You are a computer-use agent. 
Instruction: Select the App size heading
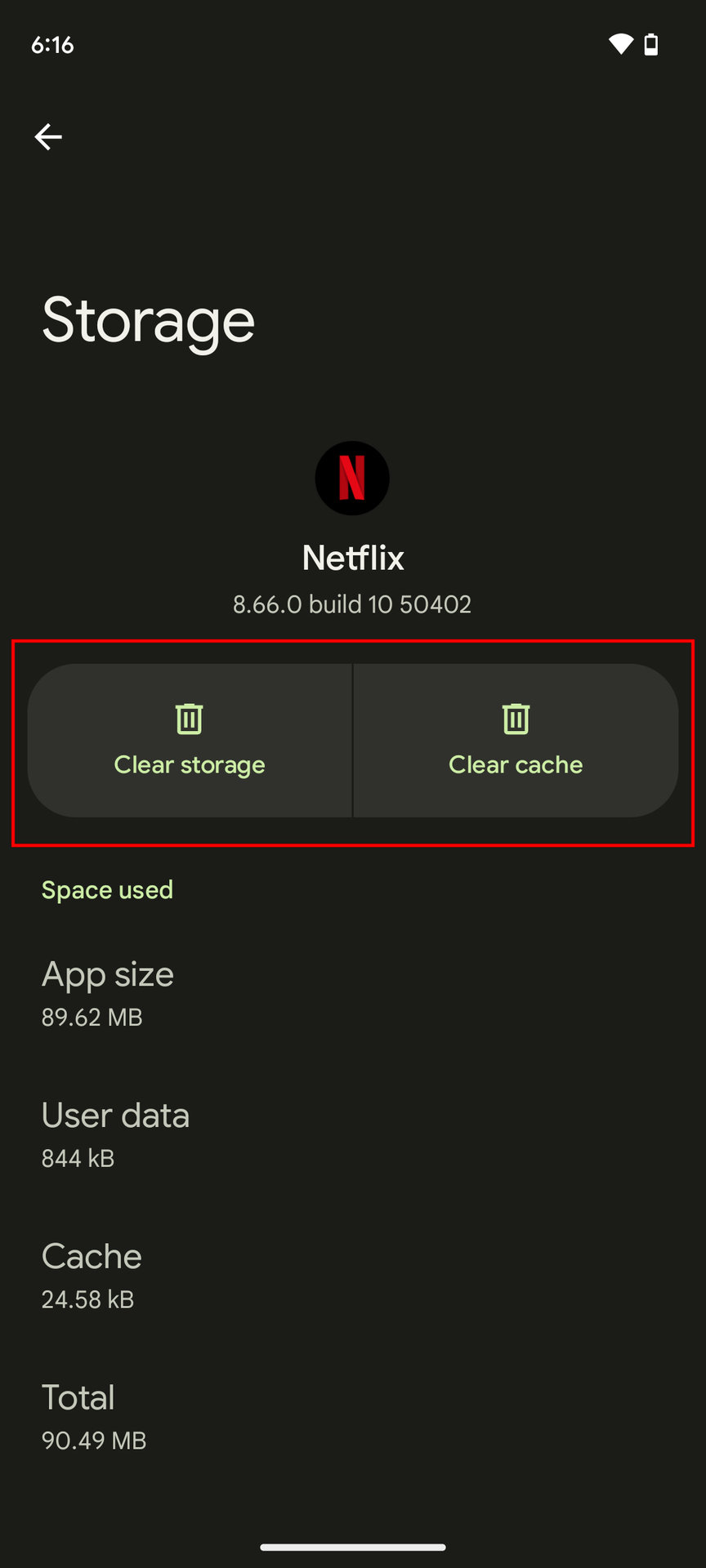108,974
